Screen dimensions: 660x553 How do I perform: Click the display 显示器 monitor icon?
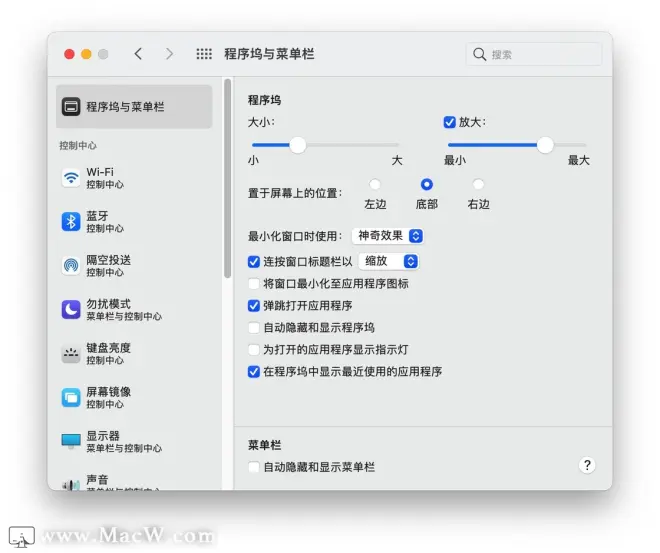point(71,441)
